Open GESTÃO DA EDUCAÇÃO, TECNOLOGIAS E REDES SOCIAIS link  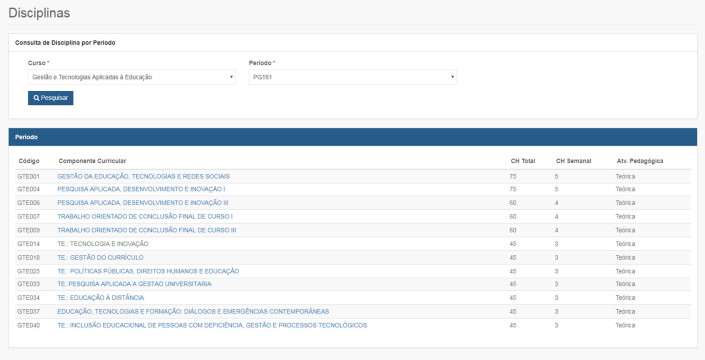pos(143,177)
